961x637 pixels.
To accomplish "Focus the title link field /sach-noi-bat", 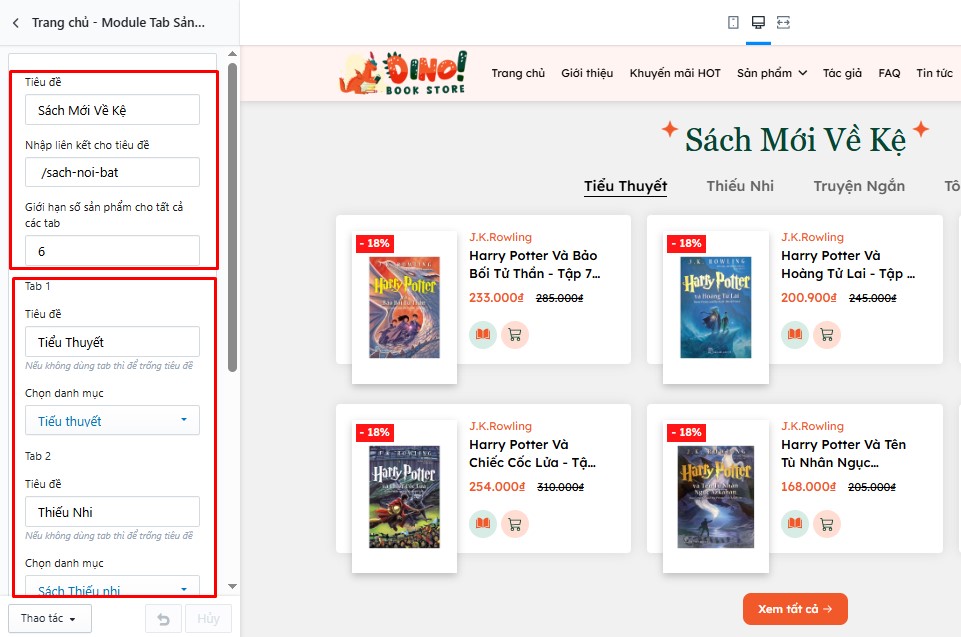I will point(112,172).
